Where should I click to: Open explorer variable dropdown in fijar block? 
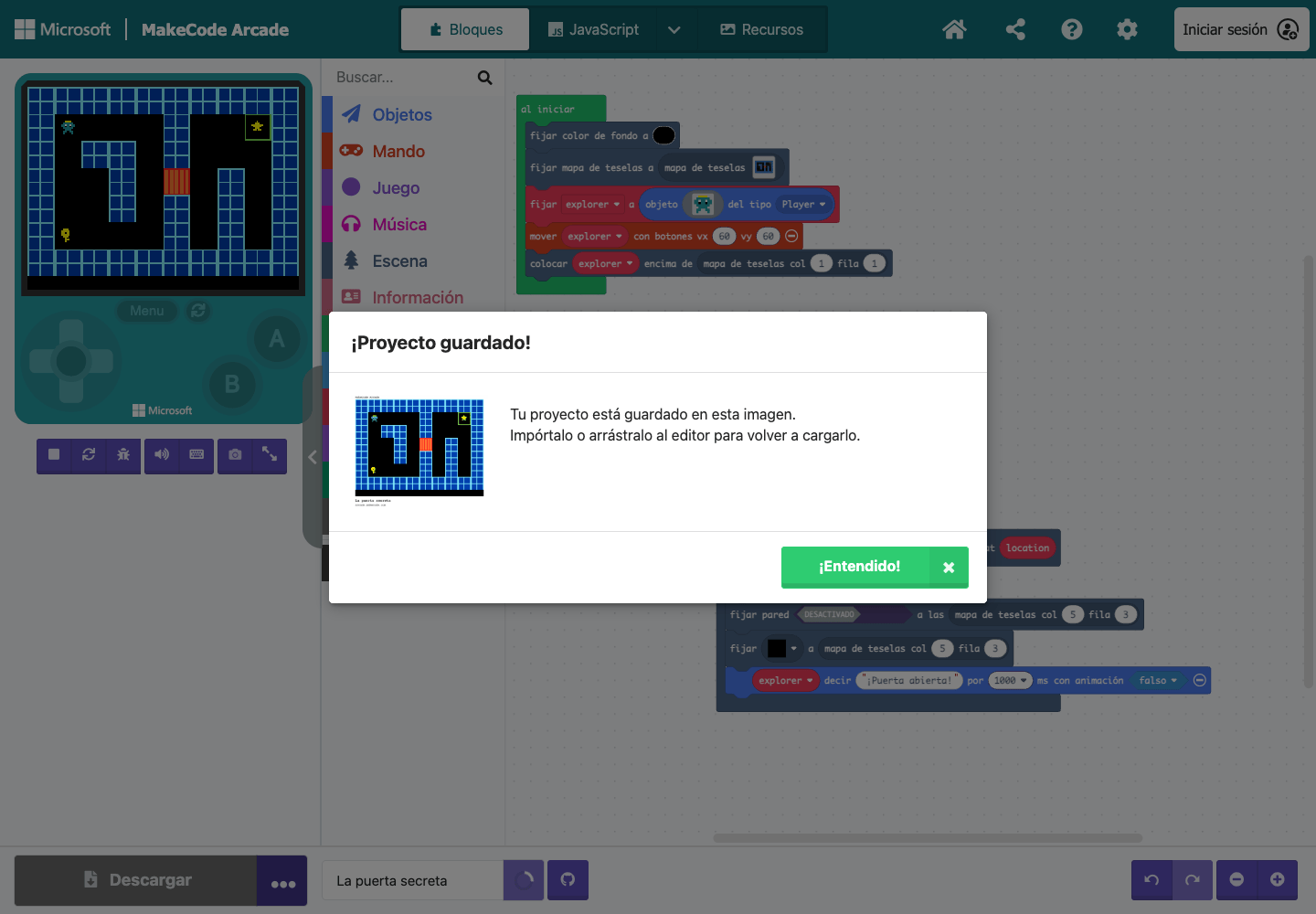(591, 205)
